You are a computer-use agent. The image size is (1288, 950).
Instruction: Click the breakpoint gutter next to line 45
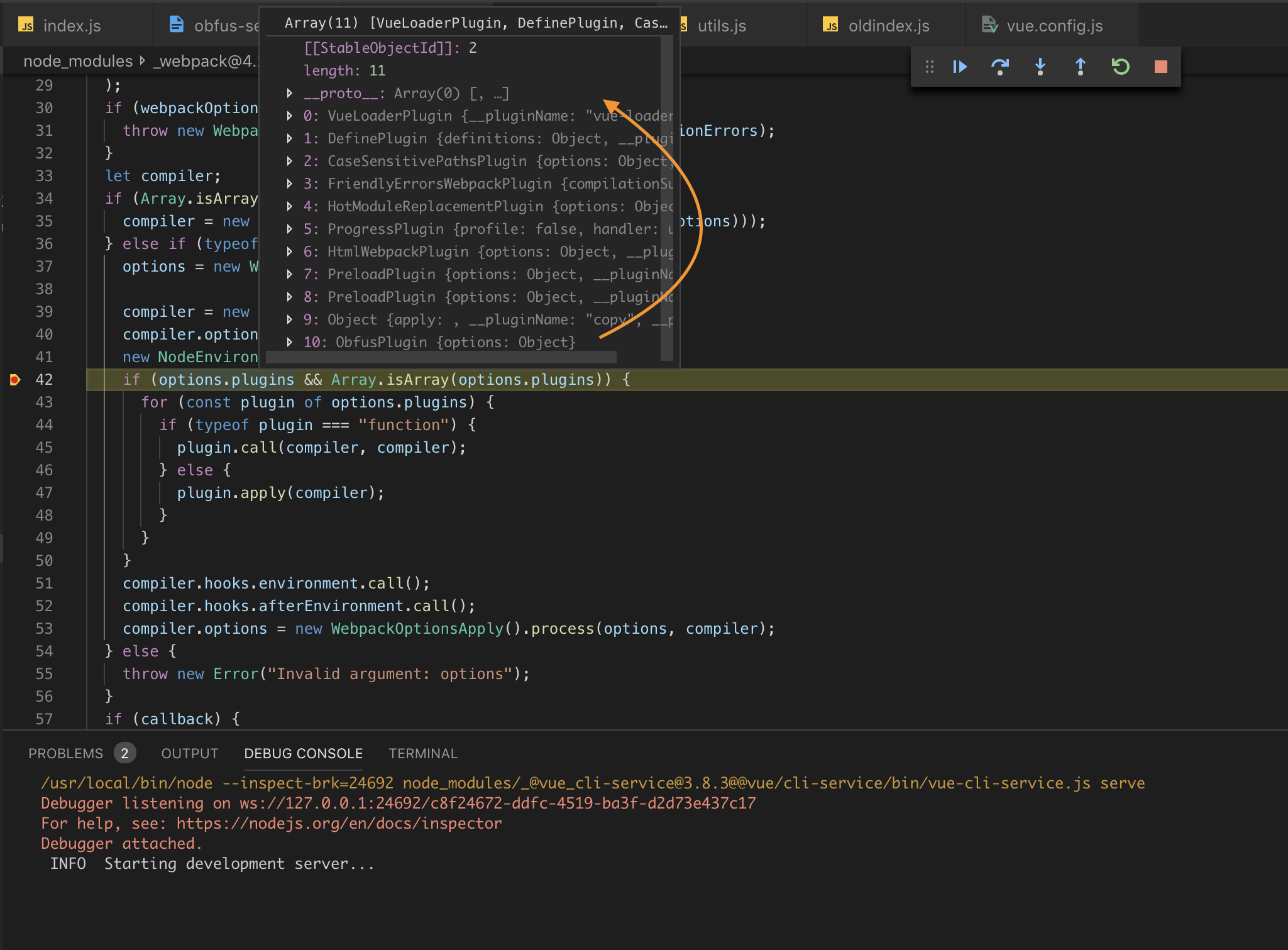(15, 447)
